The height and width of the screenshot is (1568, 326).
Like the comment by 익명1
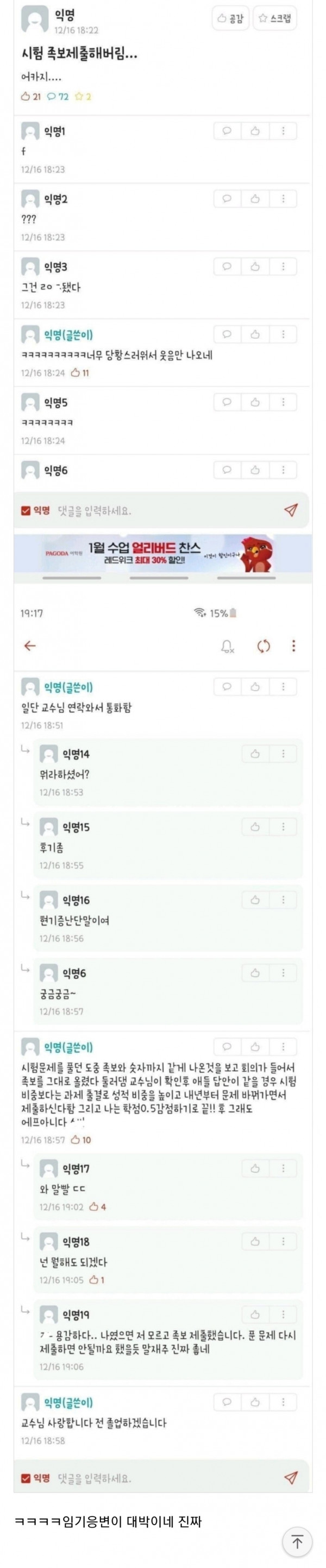coord(255,131)
